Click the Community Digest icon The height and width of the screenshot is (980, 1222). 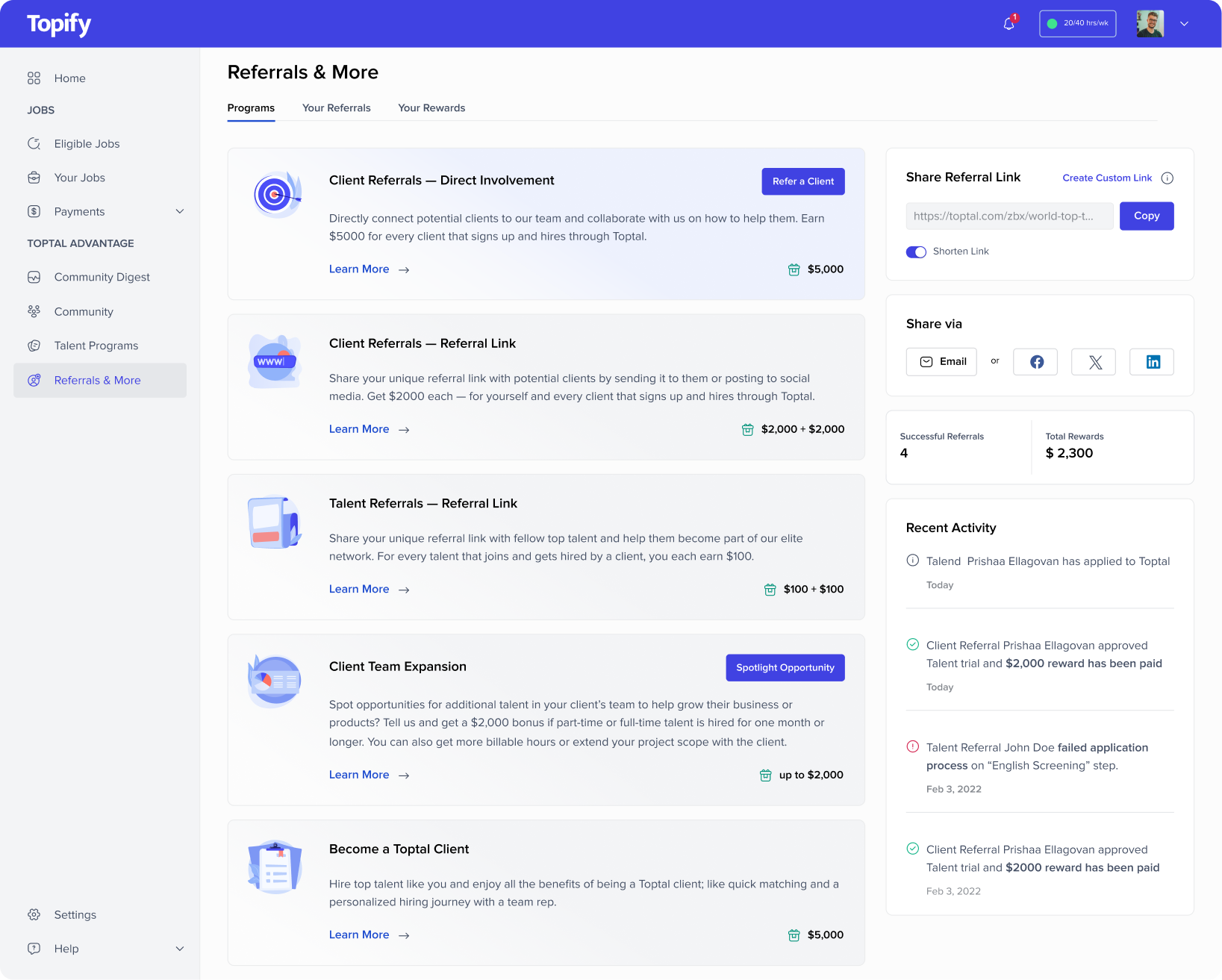(x=34, y=277)
